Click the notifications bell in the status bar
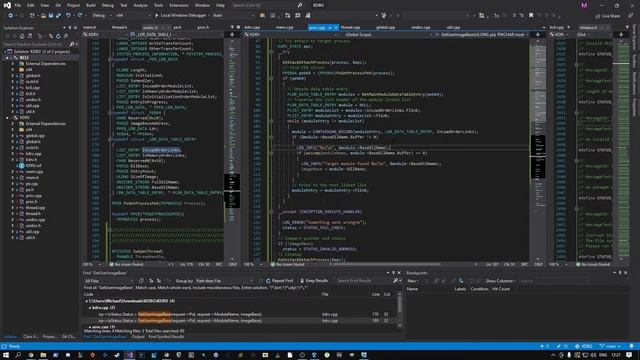This screenshot has width=640, height=360. [x=631, y=346]
